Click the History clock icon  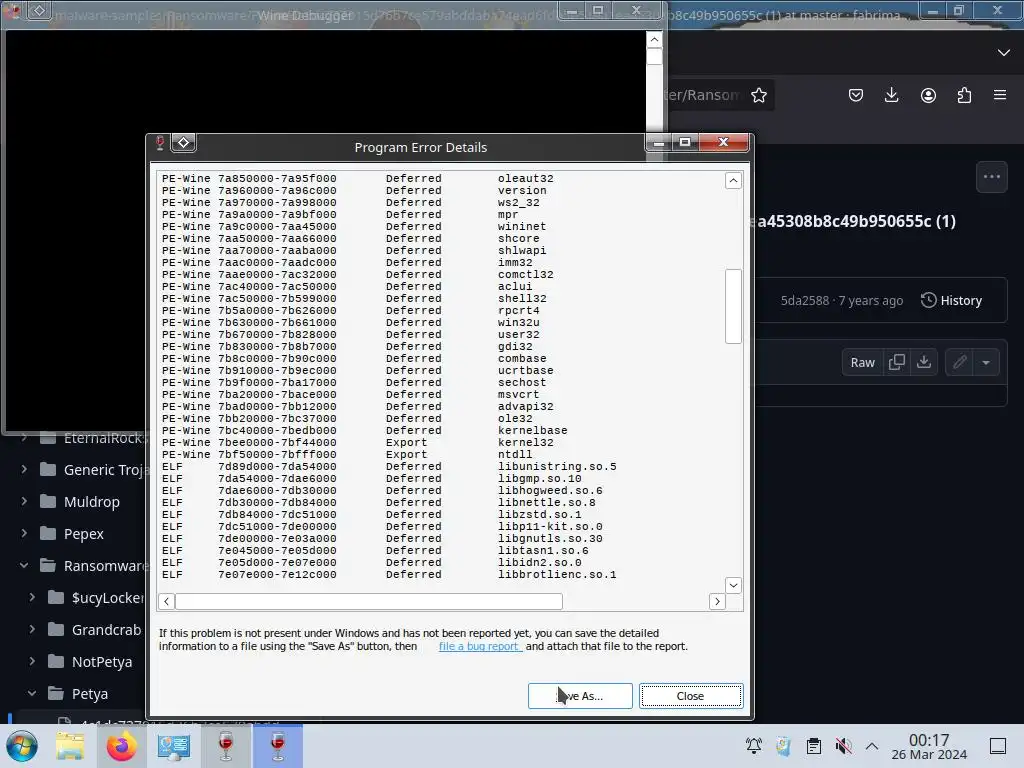coord(928,300)
